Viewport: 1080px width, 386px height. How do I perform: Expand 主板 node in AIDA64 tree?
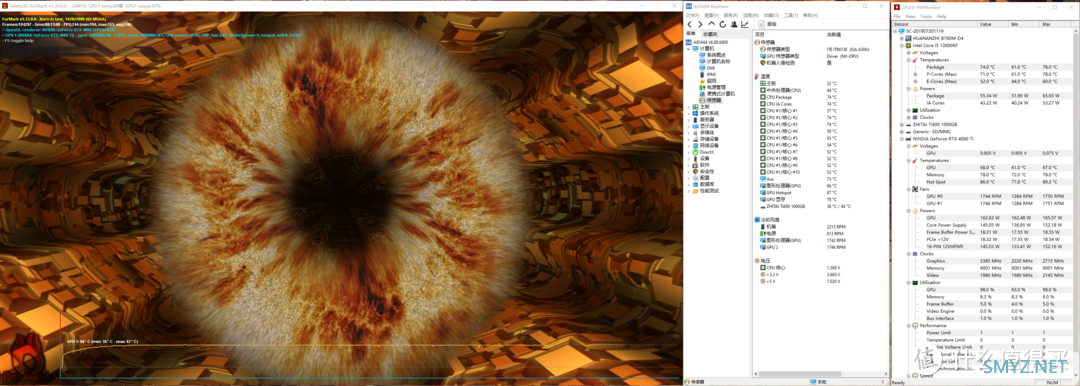[688, 107]
